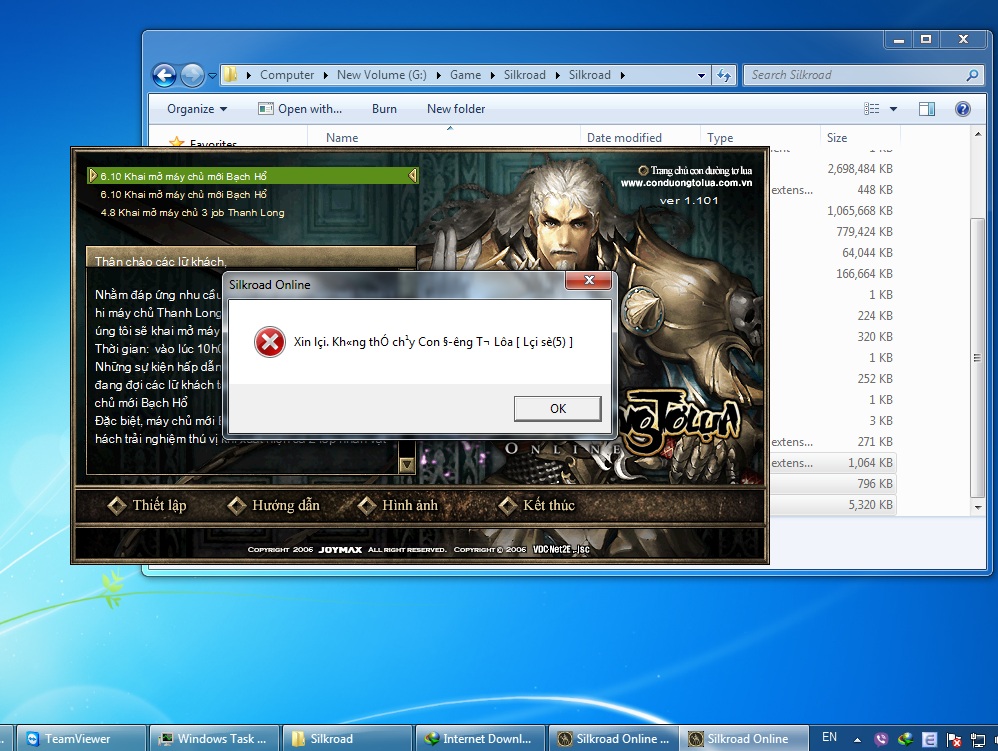Click the launcher news scroll-down arrow
This screenshot has width=998, height=751.
[x=407, y=465]
